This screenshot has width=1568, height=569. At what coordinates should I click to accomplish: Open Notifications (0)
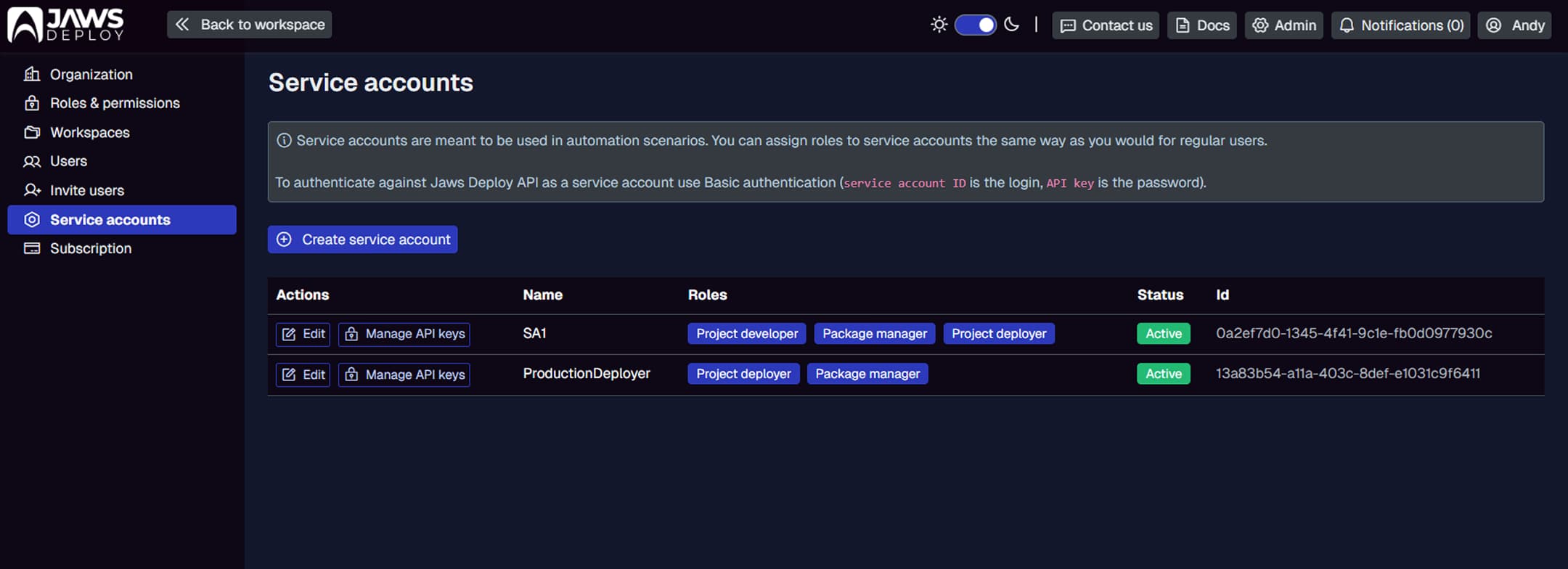point(1400,25)
